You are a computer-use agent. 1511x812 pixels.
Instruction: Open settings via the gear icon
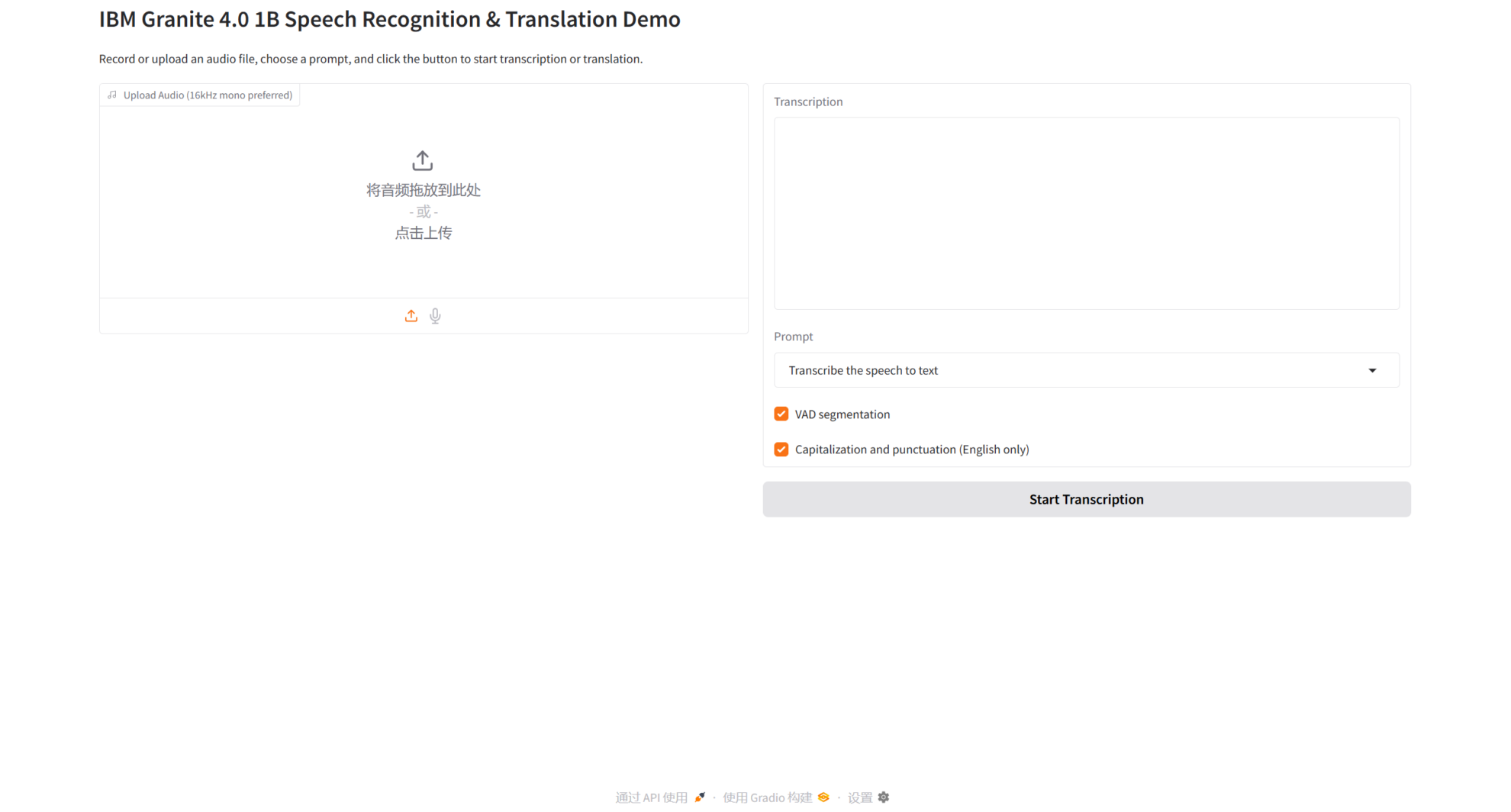click(884, 797)
